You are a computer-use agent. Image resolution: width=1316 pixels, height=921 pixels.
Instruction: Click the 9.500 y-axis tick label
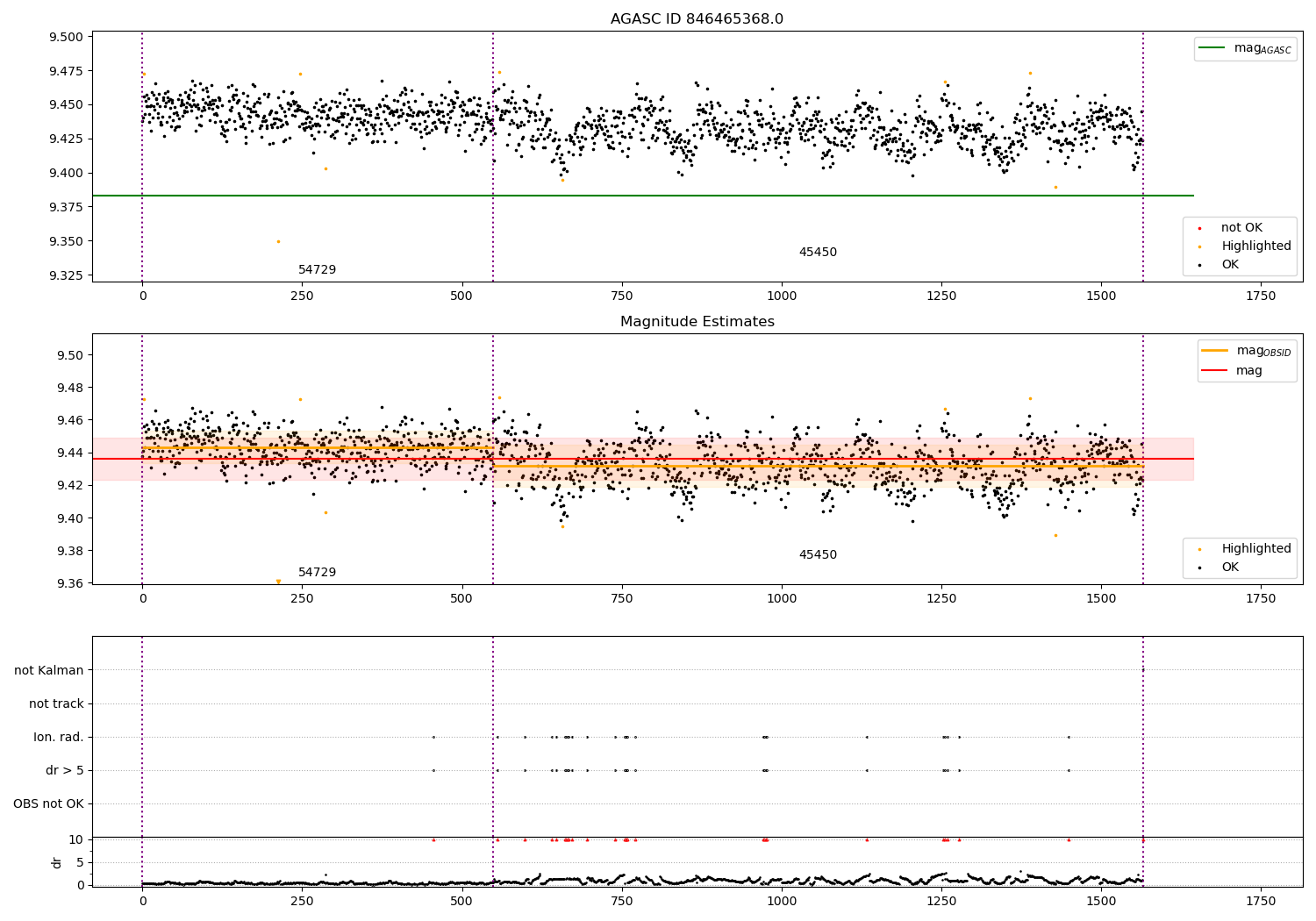67,37
